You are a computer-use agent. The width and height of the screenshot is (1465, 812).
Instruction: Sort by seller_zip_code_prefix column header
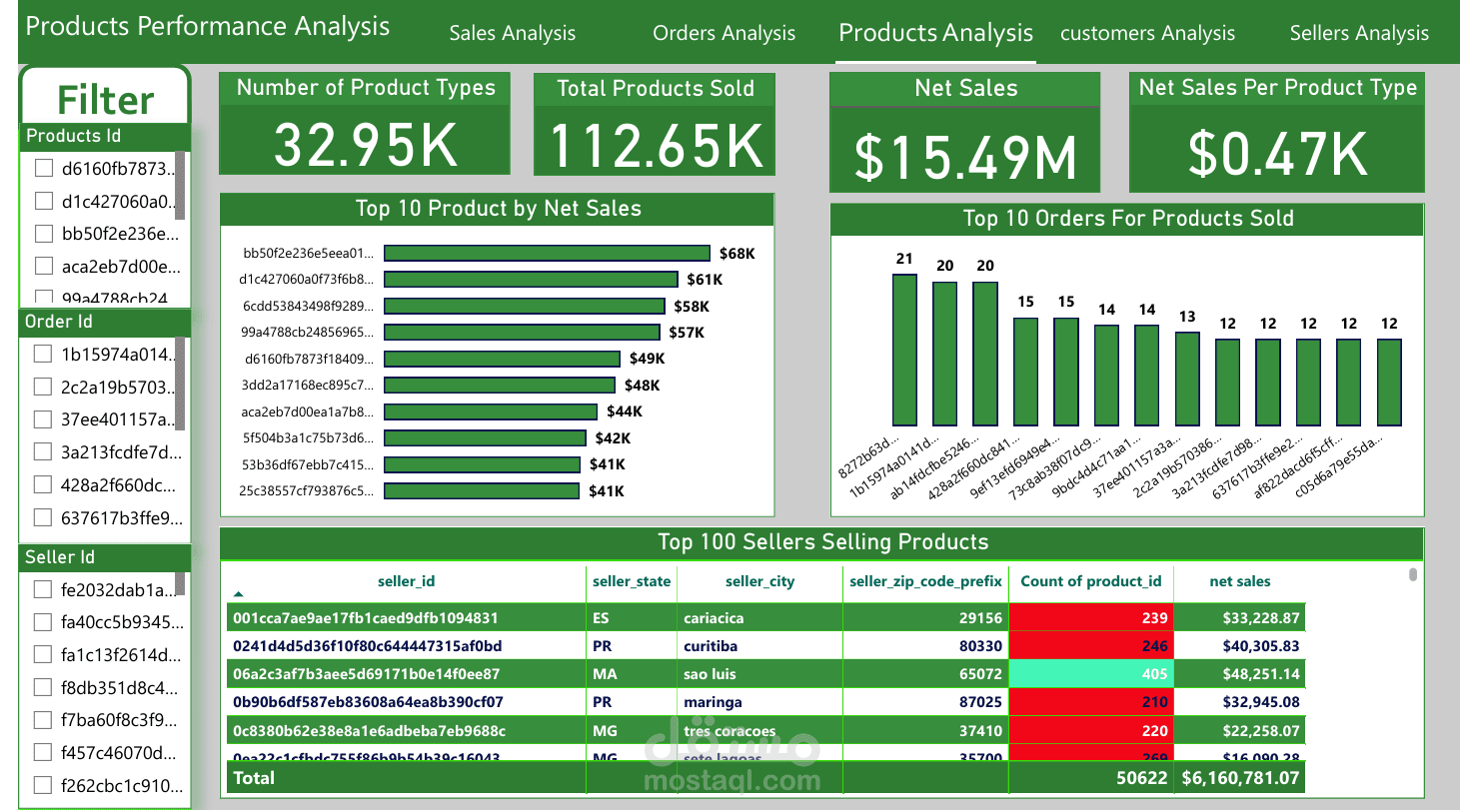[x=925, y=581]
